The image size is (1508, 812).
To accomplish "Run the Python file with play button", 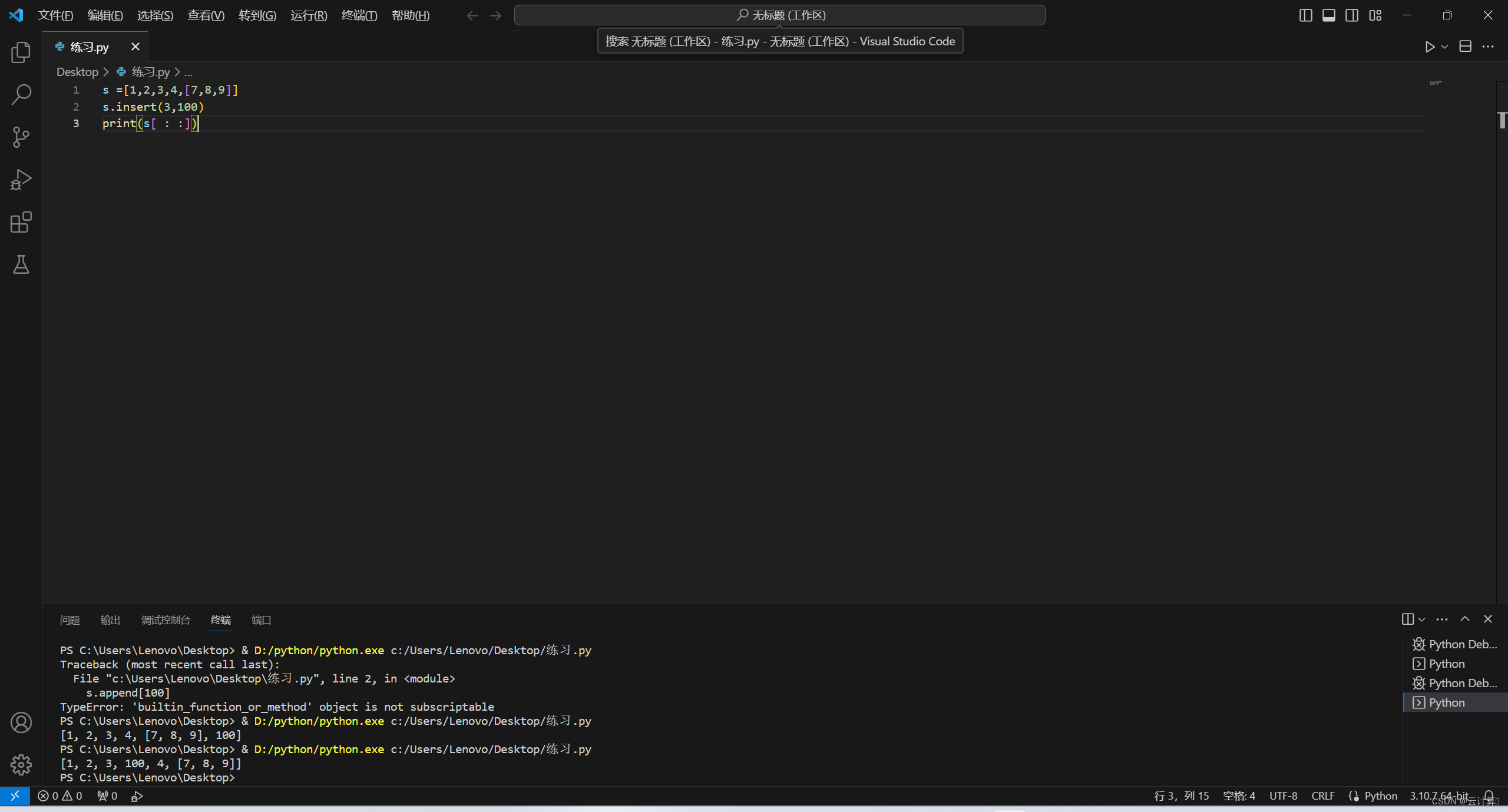I will pos(1430,47).
